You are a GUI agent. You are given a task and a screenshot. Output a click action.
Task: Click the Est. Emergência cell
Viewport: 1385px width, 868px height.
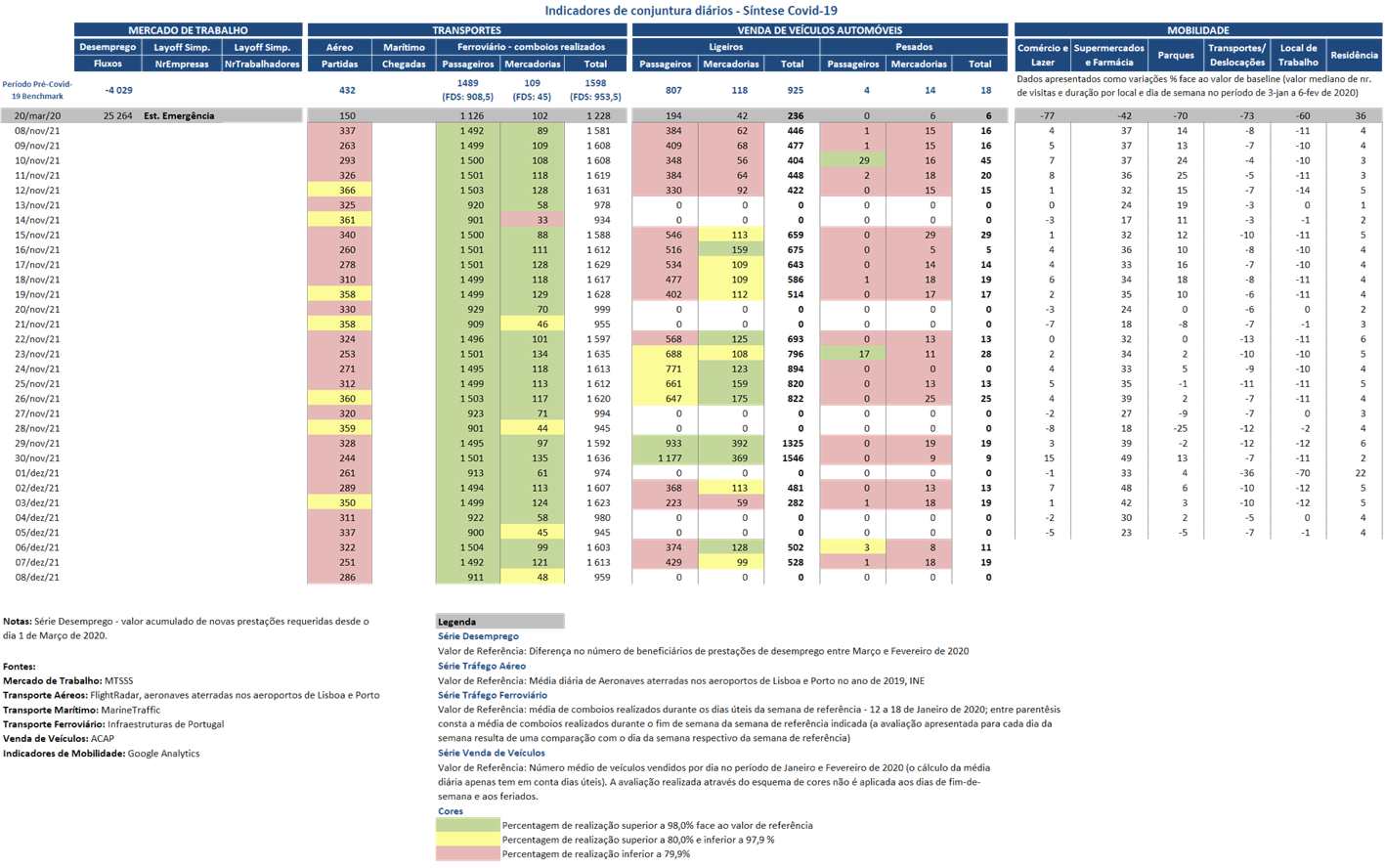(179, 115)
